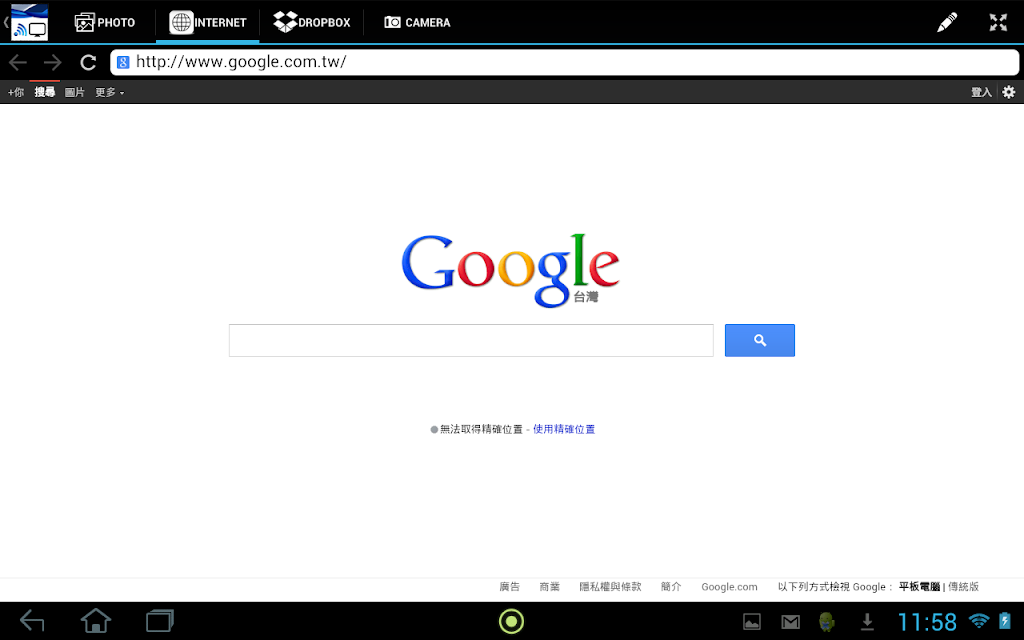Go back to previous web page
1024x640 pixels.
tap(18, 63)
